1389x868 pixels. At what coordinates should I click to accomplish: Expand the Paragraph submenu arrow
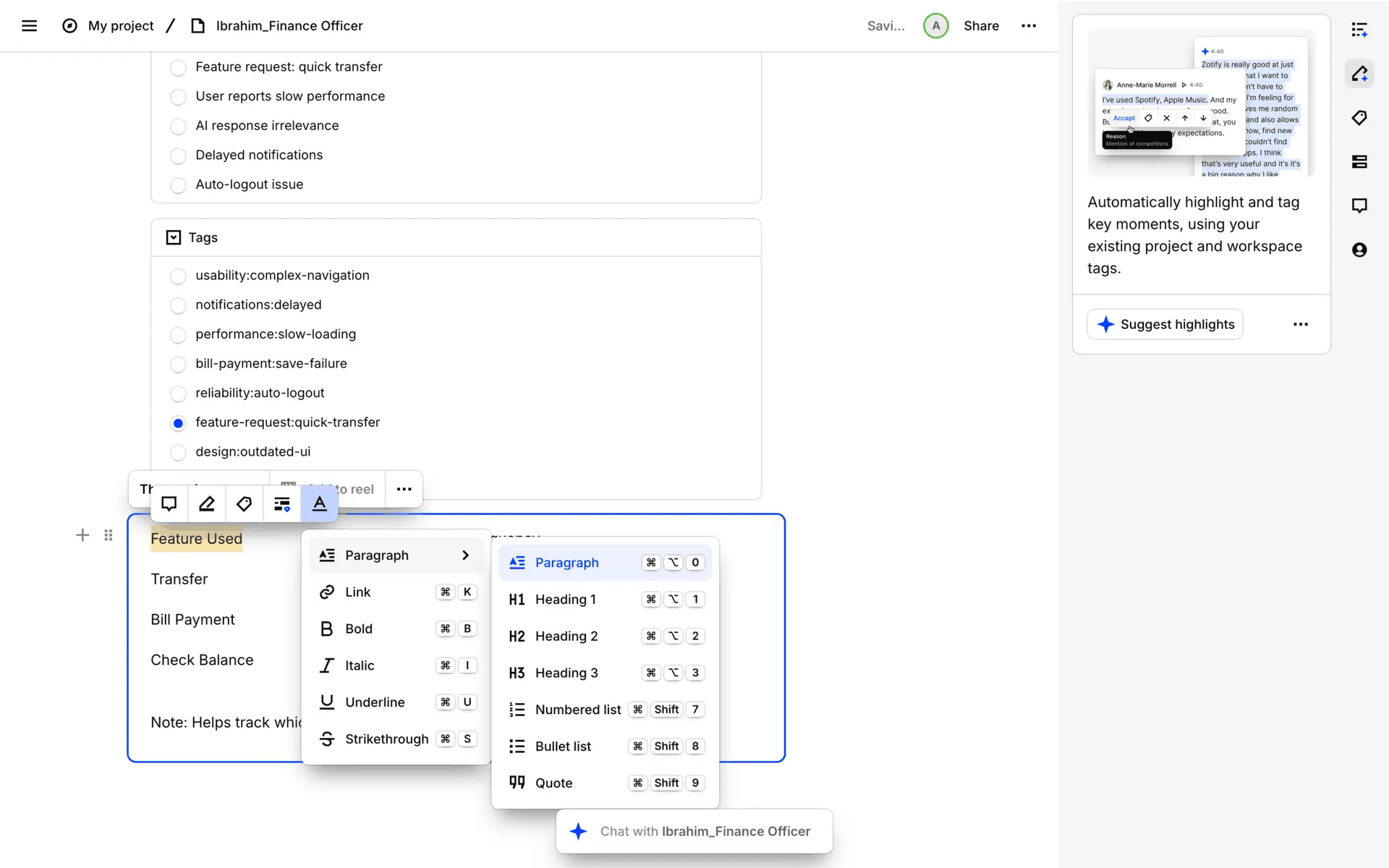(x=465, y=556)
